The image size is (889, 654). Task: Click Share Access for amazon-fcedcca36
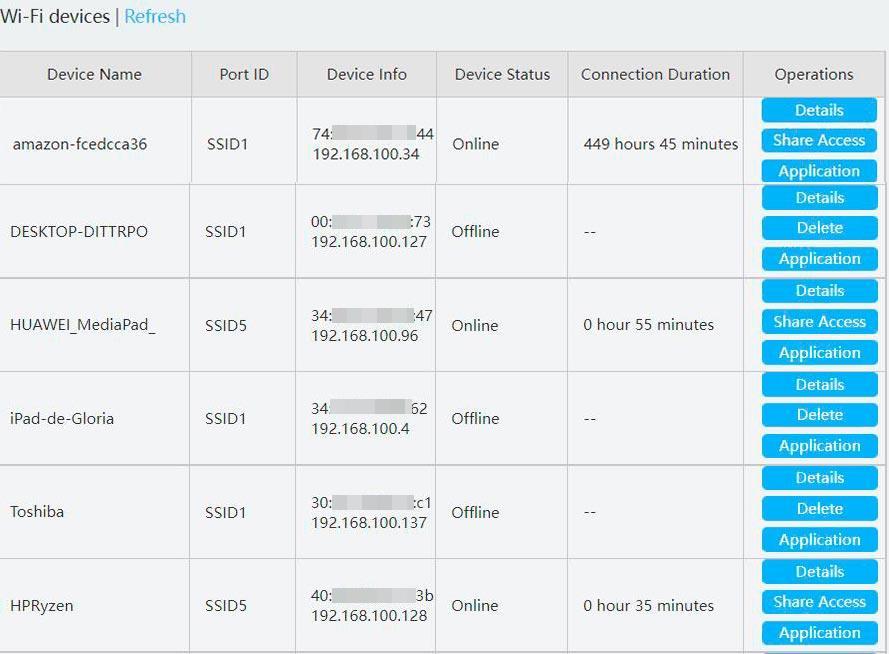(819, 140)
